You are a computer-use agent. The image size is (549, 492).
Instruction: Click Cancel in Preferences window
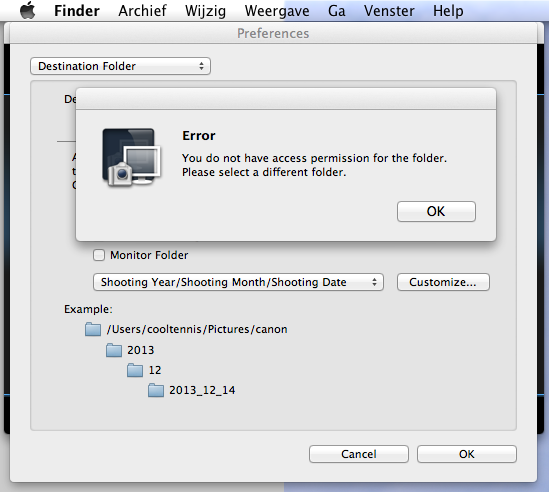[359, 454]
